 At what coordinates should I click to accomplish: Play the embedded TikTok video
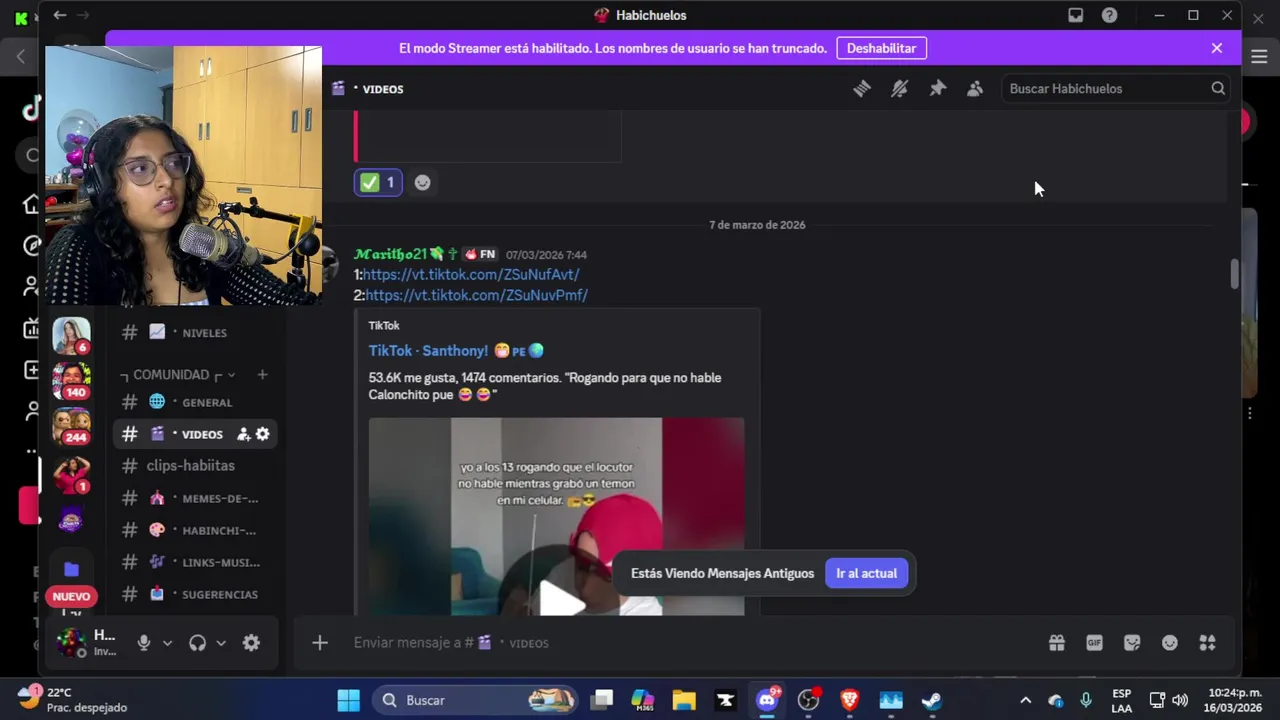[x=561, y=598]
